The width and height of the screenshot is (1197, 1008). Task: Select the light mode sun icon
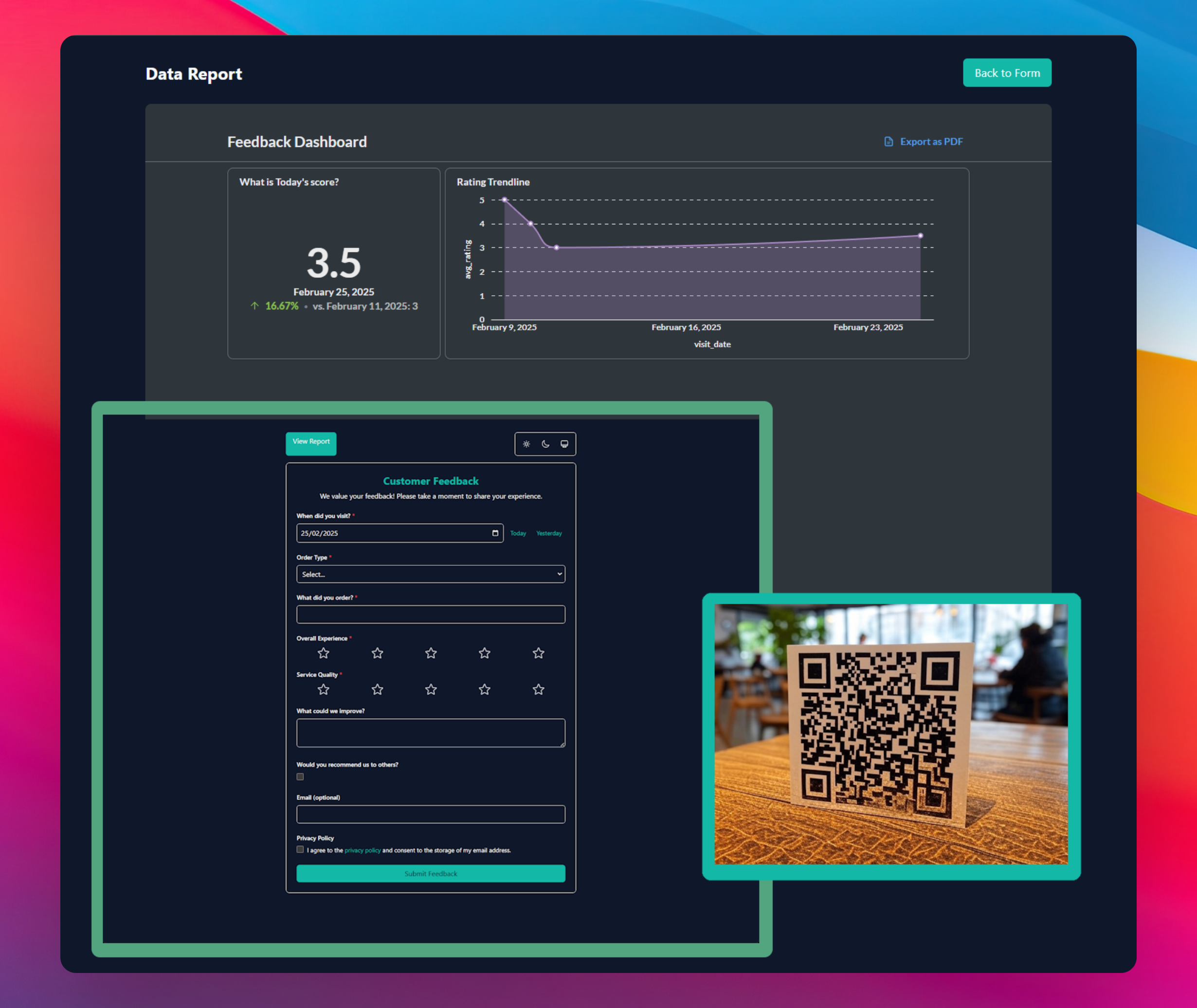[526, 444]
